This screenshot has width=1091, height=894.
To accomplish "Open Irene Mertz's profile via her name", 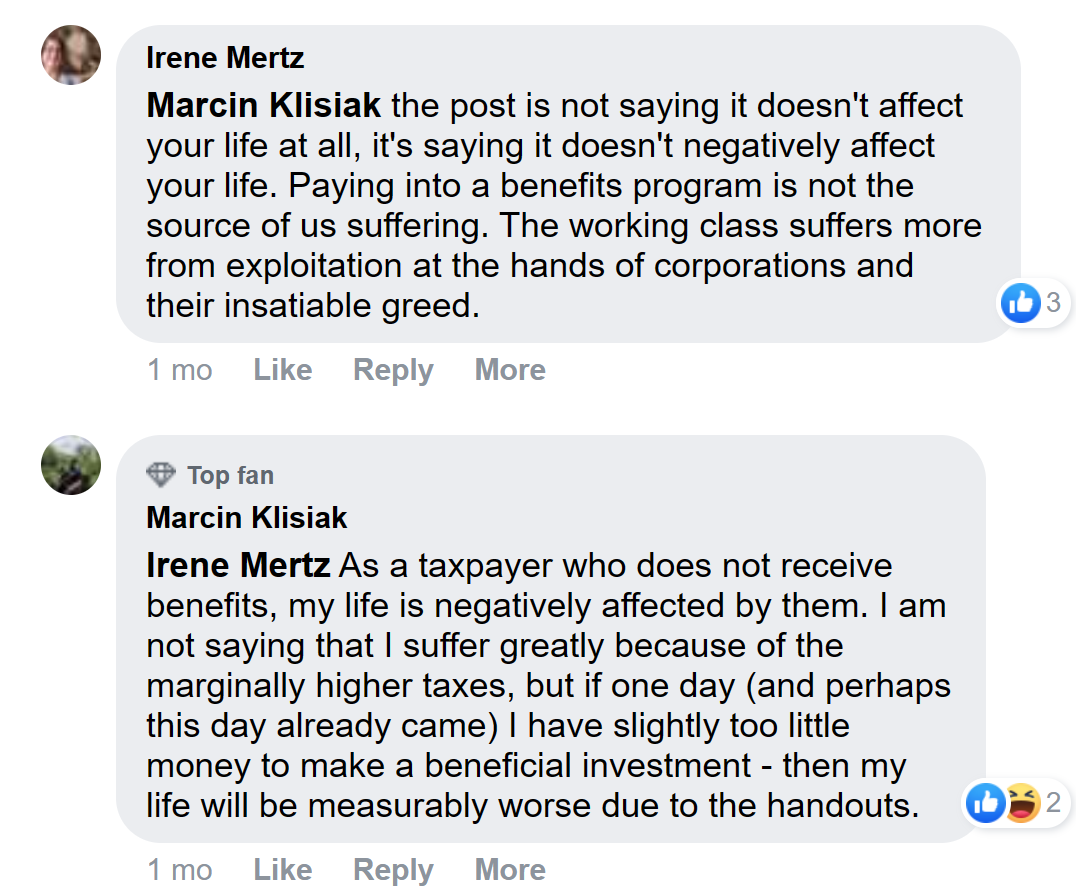I will [x=224, y=58].
